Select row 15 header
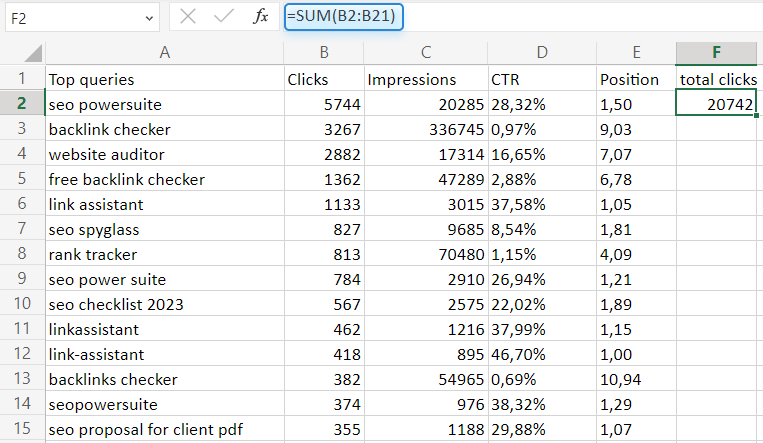Screen dimensions: 763x443 click(22, 428)
